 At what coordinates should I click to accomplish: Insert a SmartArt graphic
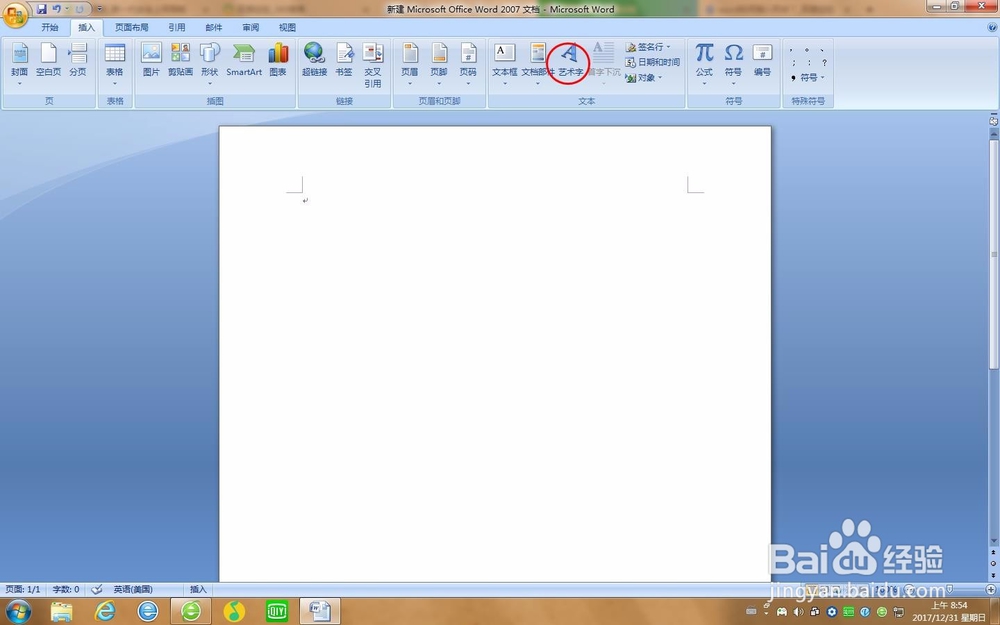click(x=244, y=61)
